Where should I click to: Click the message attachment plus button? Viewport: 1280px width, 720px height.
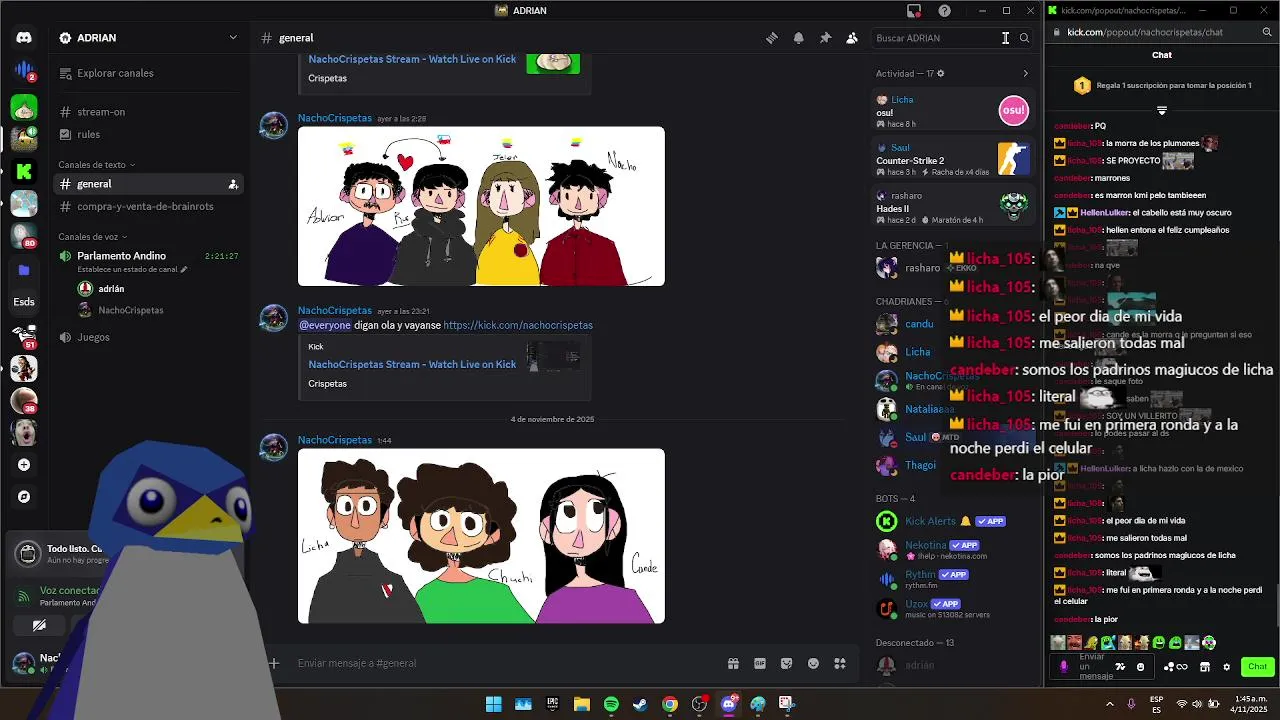(273, 663)
